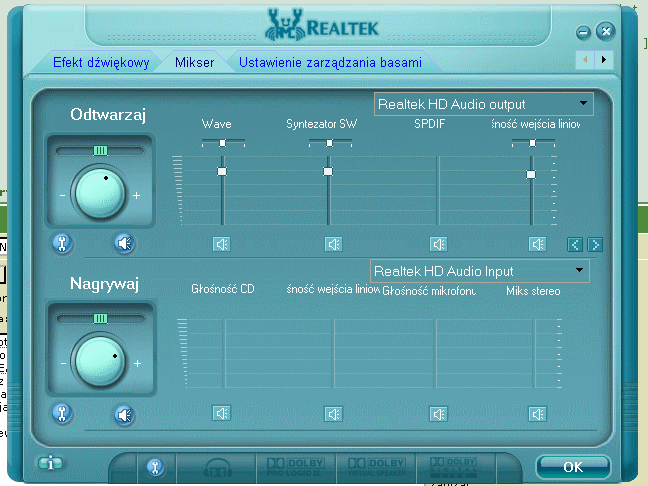Open the Realtek HD Audio Input dropdown
Viewport: 648px width, 486px height.
tap(479, 271)
